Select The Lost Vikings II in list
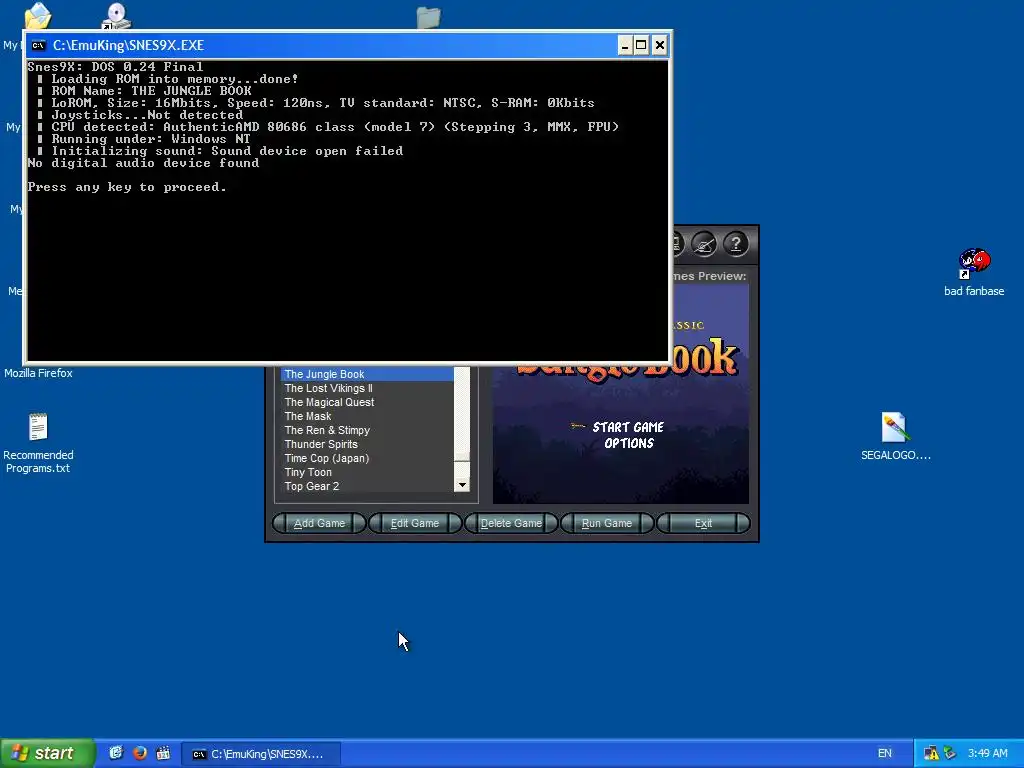Viewport: 1024px width, 768px height. pyautogui.click(x=367, y=388)
